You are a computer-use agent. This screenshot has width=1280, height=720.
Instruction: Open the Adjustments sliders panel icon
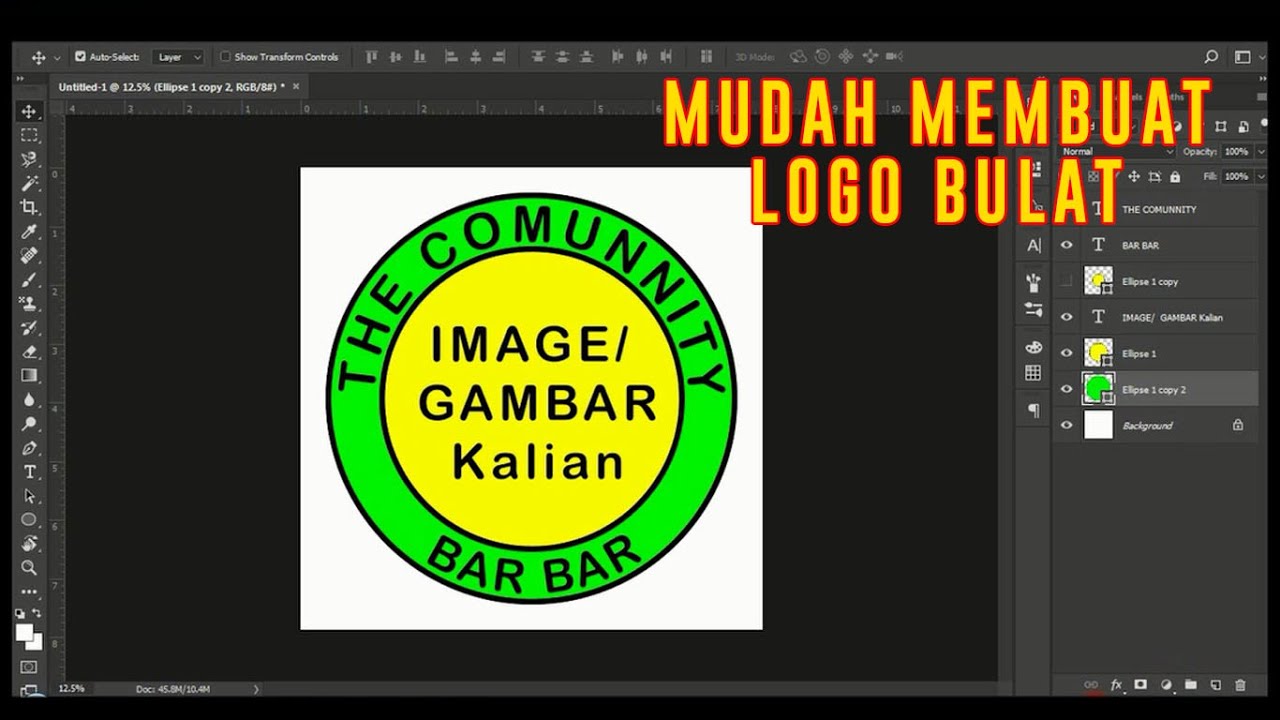tap(1034, 310)
